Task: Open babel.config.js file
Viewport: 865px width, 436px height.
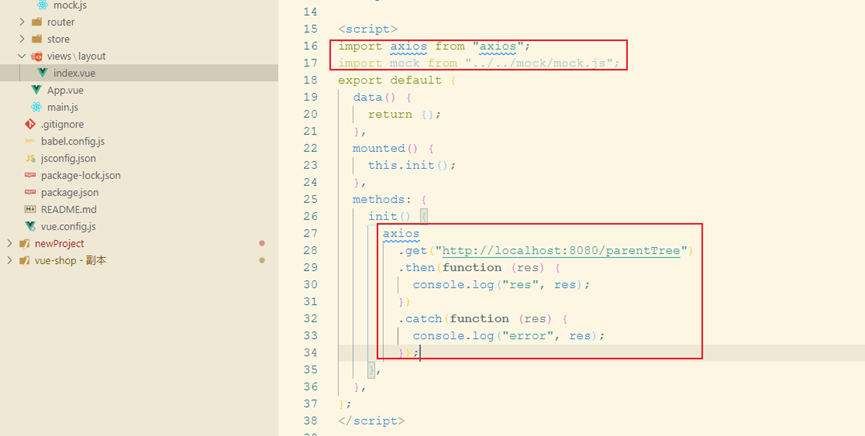Action: click(x=73, y=141)
